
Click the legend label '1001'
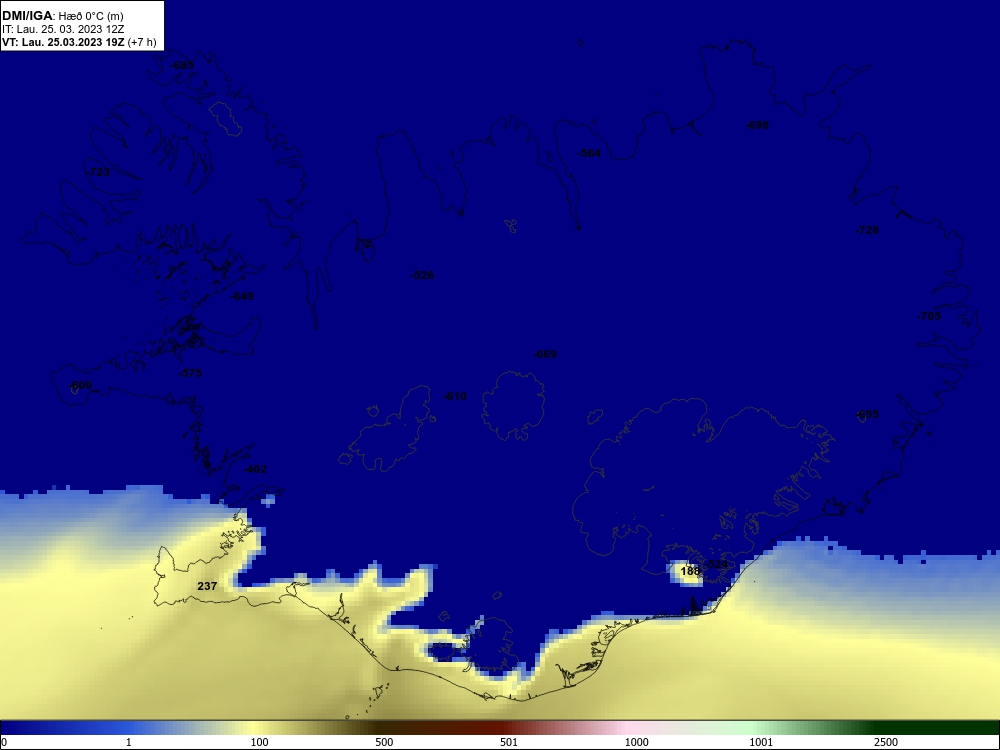(x=761, y=742)
